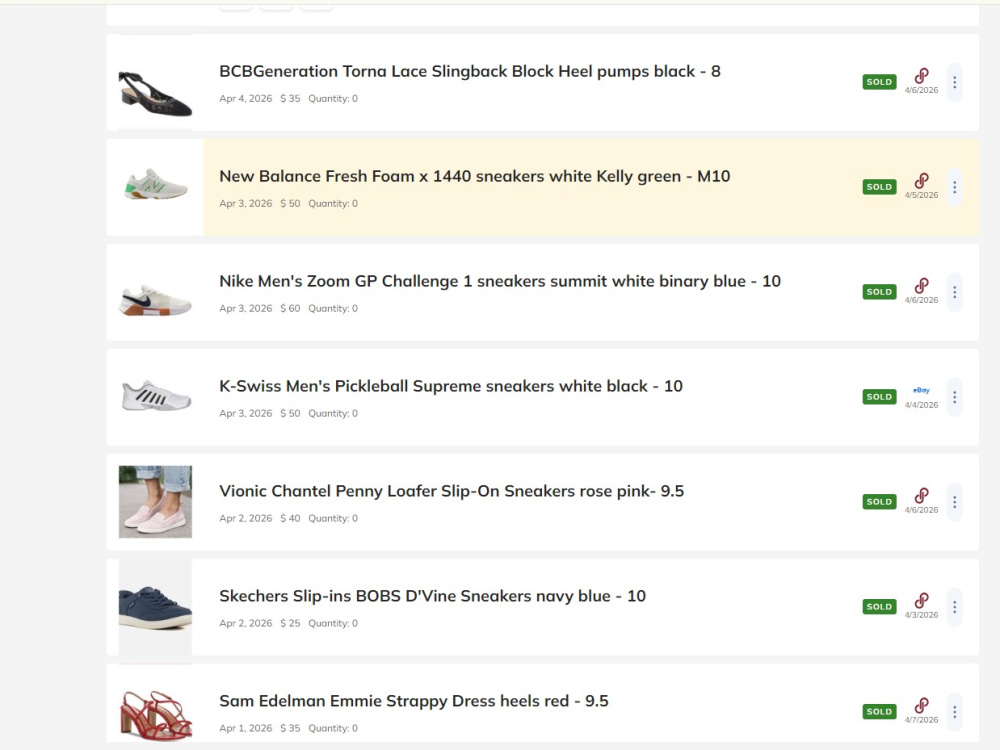This screenshot has height=750, width=1000.
Task: Click Poshmark icon on Vionic Chantel row
Action: pyautogui.click(x=921, y=496)
